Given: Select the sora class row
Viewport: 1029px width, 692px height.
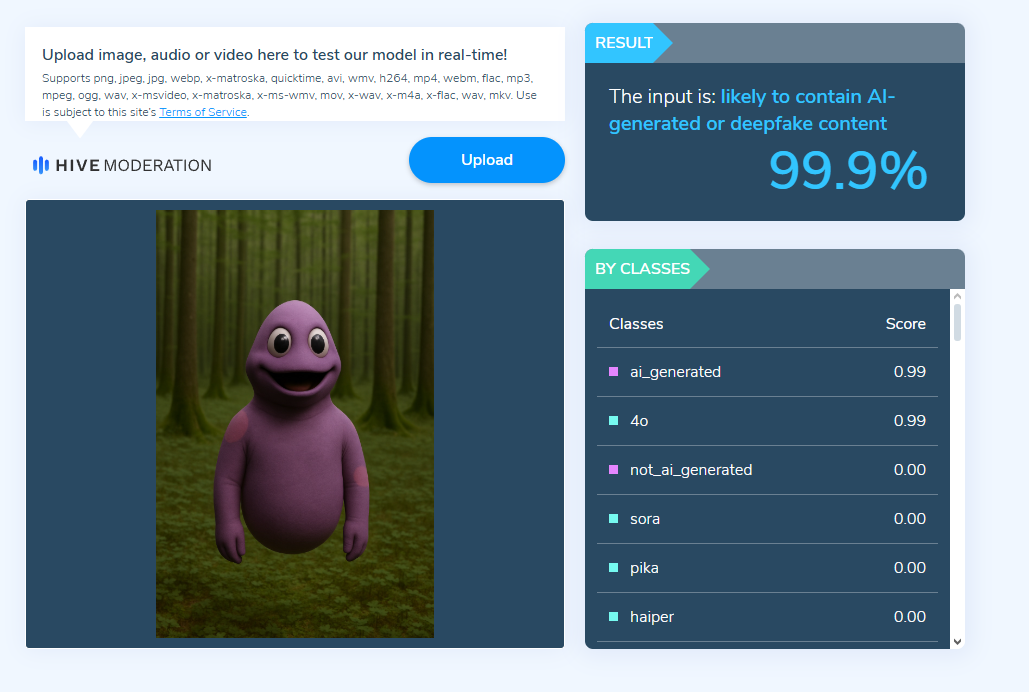Looking at the screenshot, I should tap(767, 519).
